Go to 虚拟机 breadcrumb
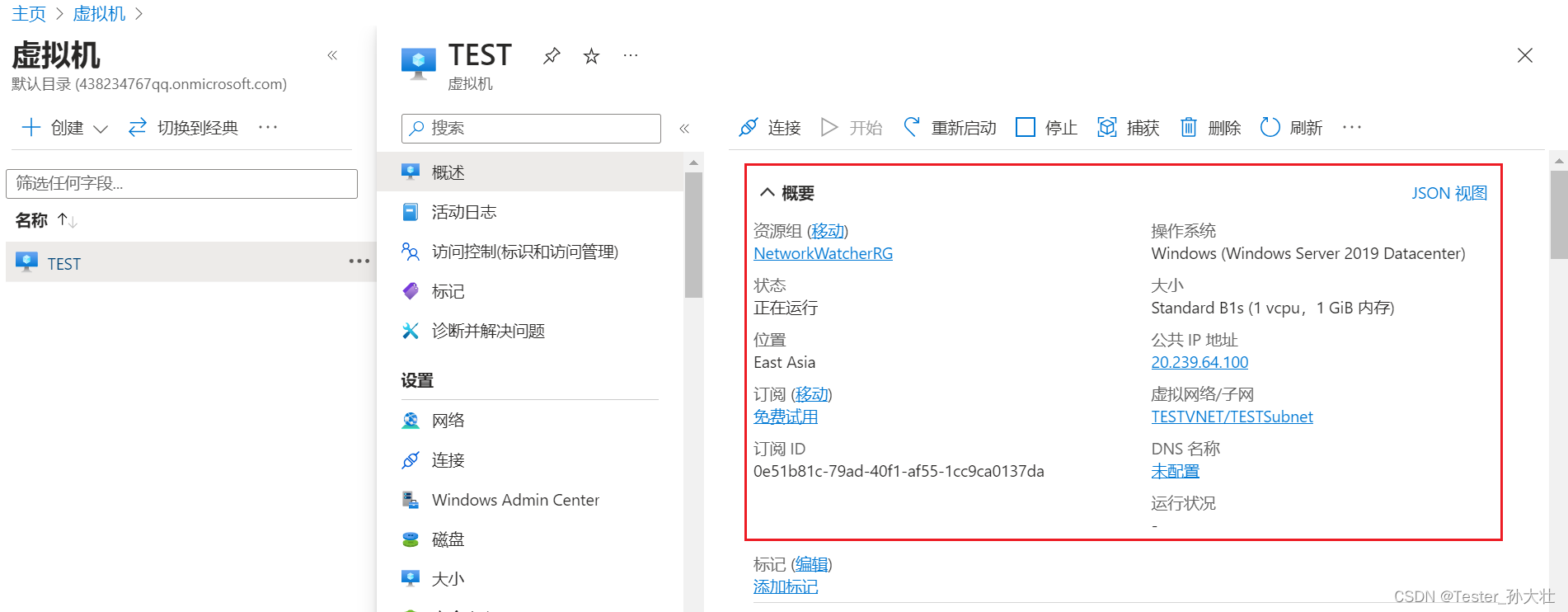Screen dimensions: 1568x612 tap(99, 13)
